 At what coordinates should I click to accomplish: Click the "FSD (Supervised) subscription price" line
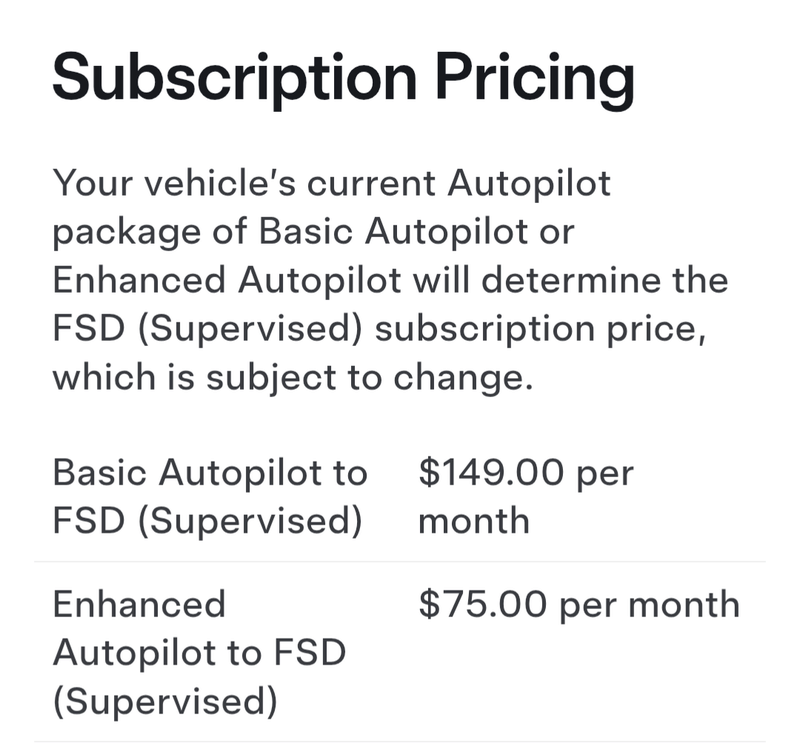(x=380, y=329)
